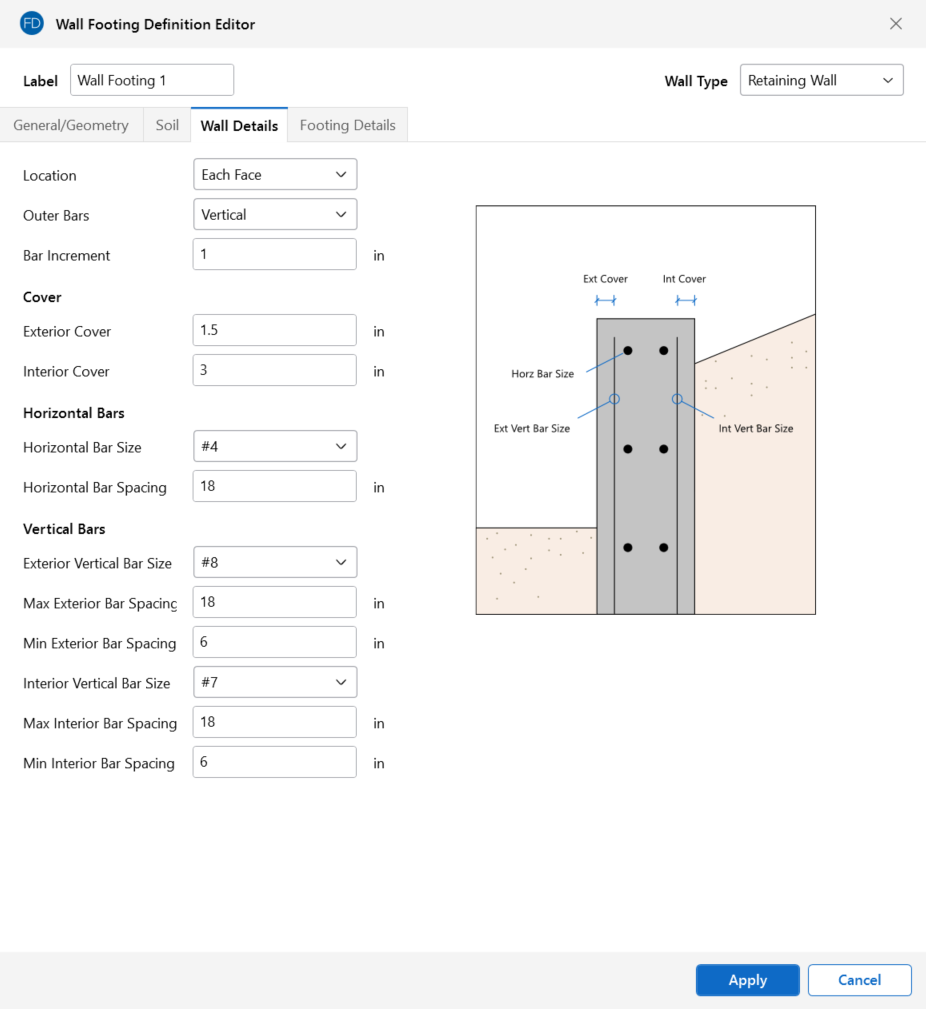Viewport: 926px width, 1009px height.
Task: Click the Cancel button
Action: (x=859, y=980)
